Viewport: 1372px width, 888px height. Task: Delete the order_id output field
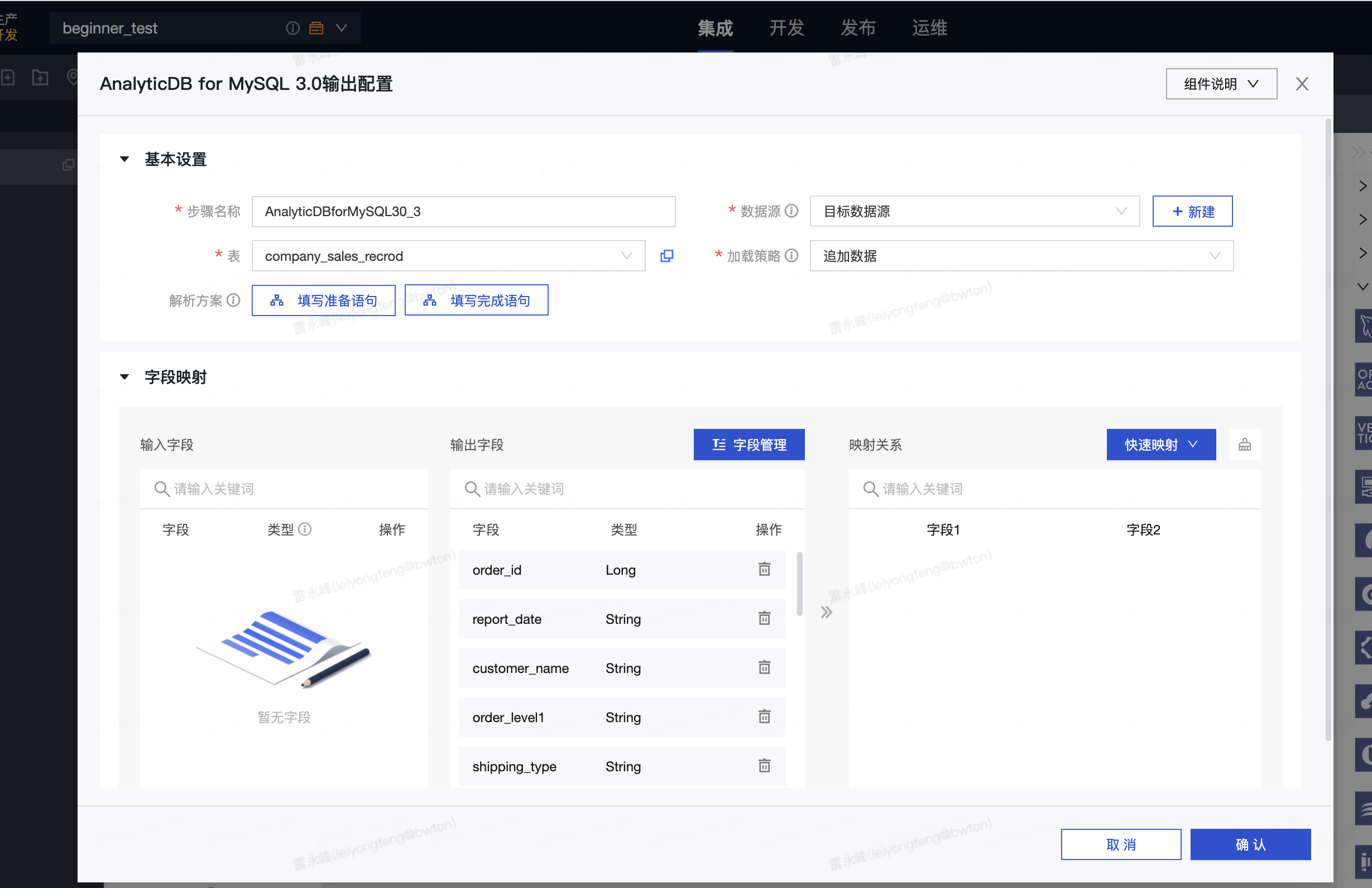pos(764,570)
